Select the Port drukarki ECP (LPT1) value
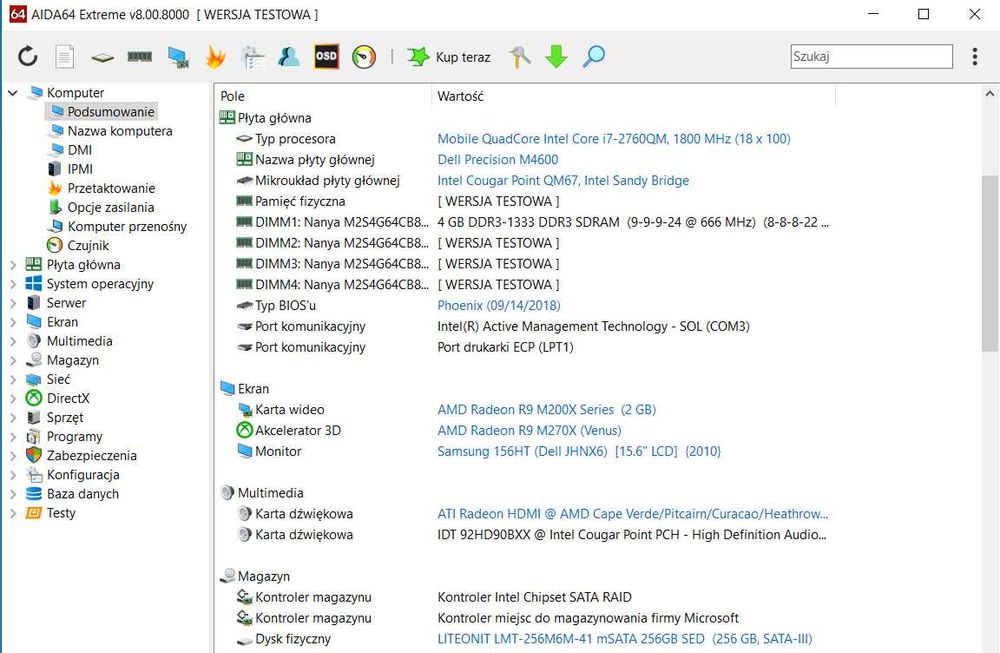The width and height of the screenshot is (1000, 653). pyautogui.click(x=505, y=347)
